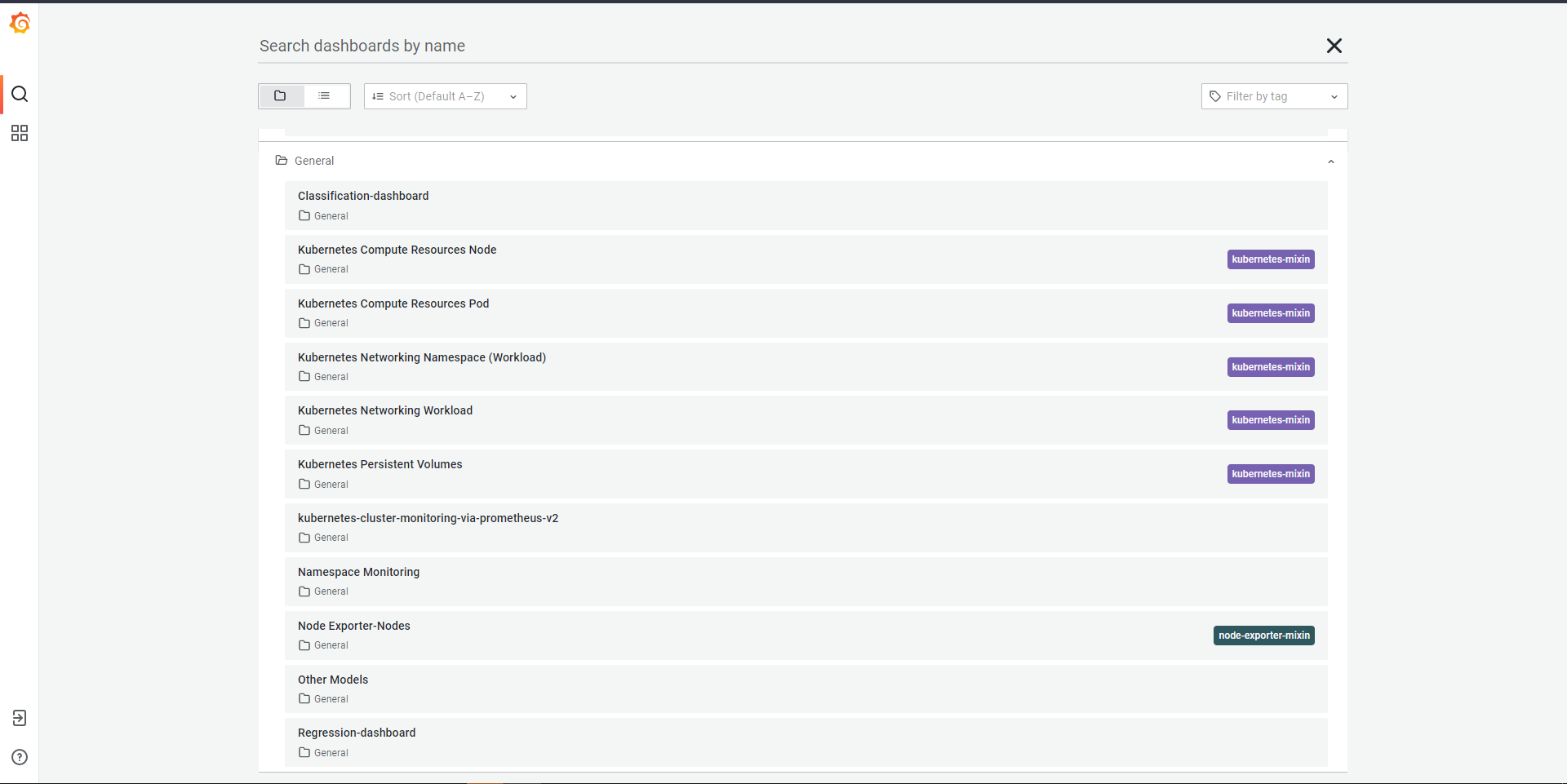This screenshot has width=1567, height=784.
Task: Click kubernetes-mixin tag on Networking Namespace (Workload)
Action: (1271, 367)
